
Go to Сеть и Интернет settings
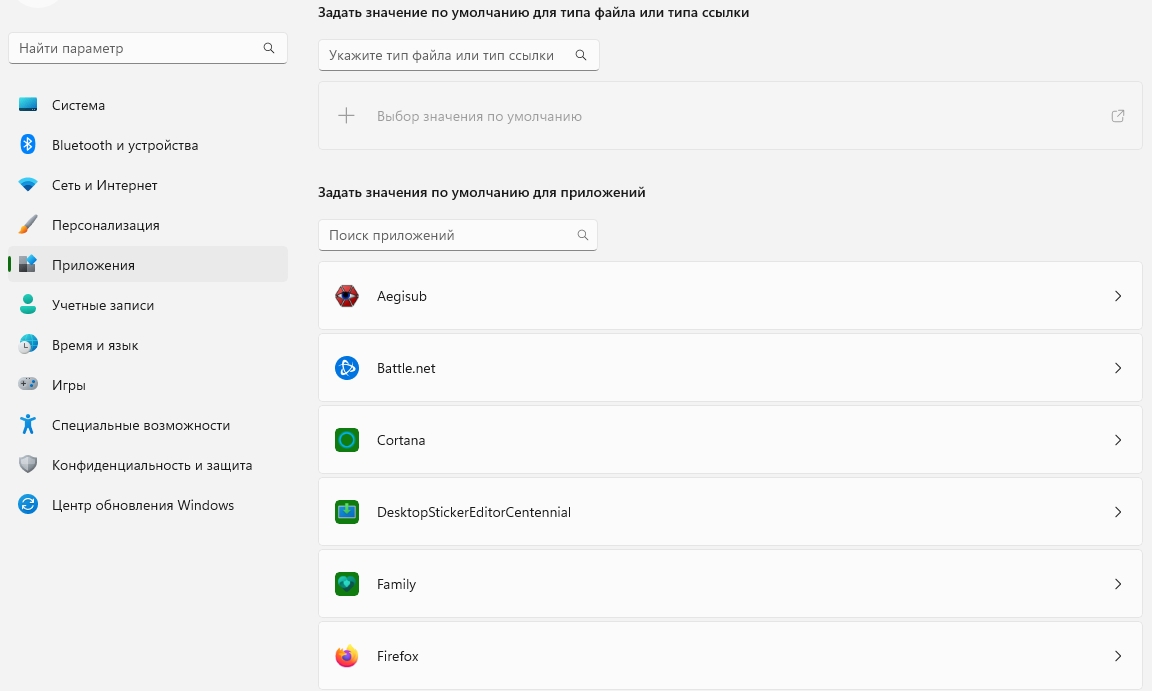click(x=148, y=185)
